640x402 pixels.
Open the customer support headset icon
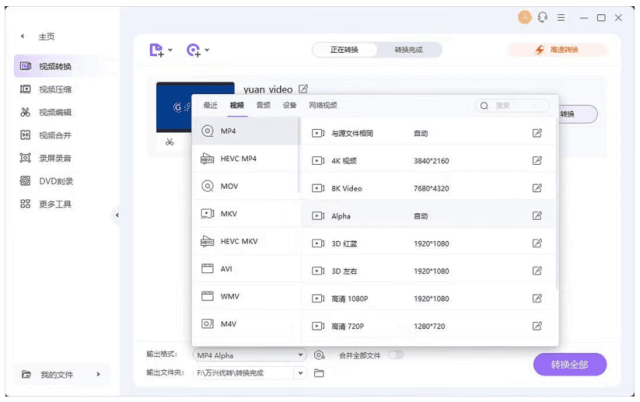(542, 17)
